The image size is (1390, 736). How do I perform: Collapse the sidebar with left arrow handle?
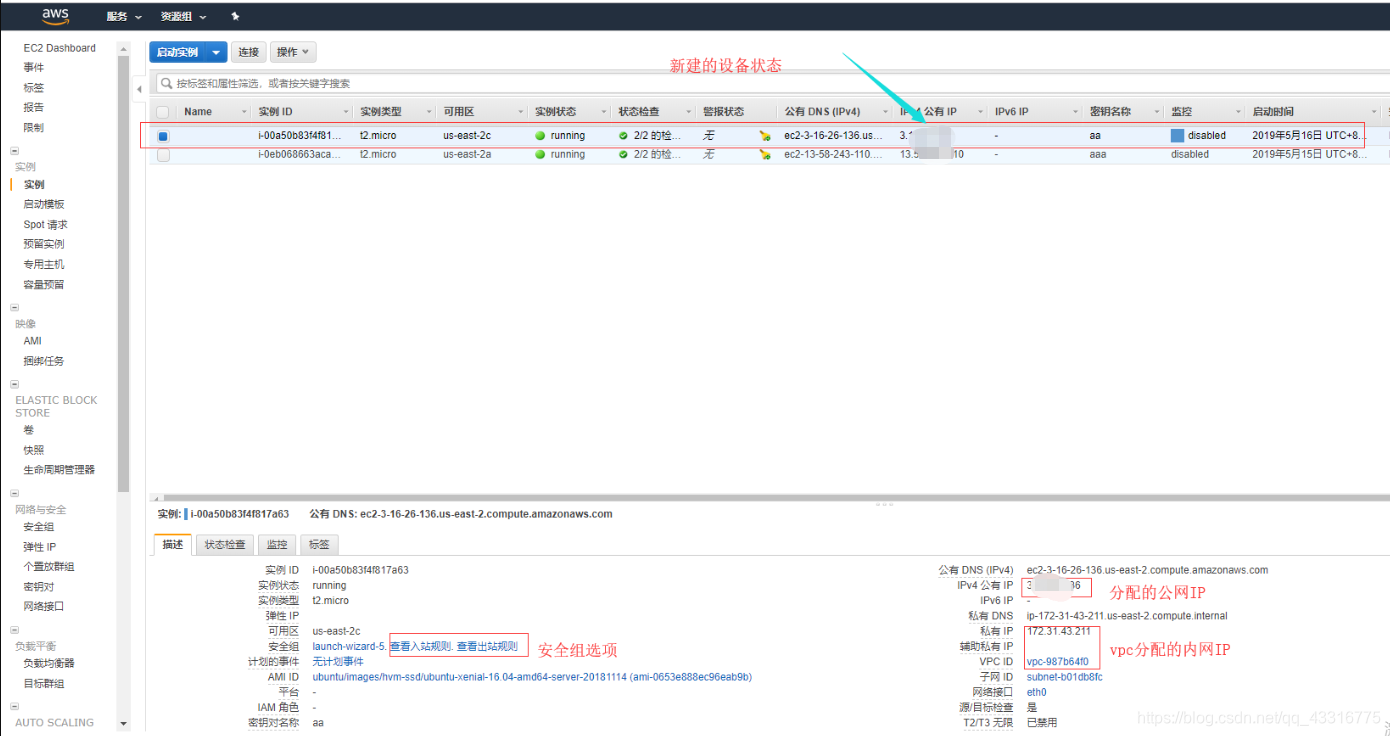click(139, 88)
